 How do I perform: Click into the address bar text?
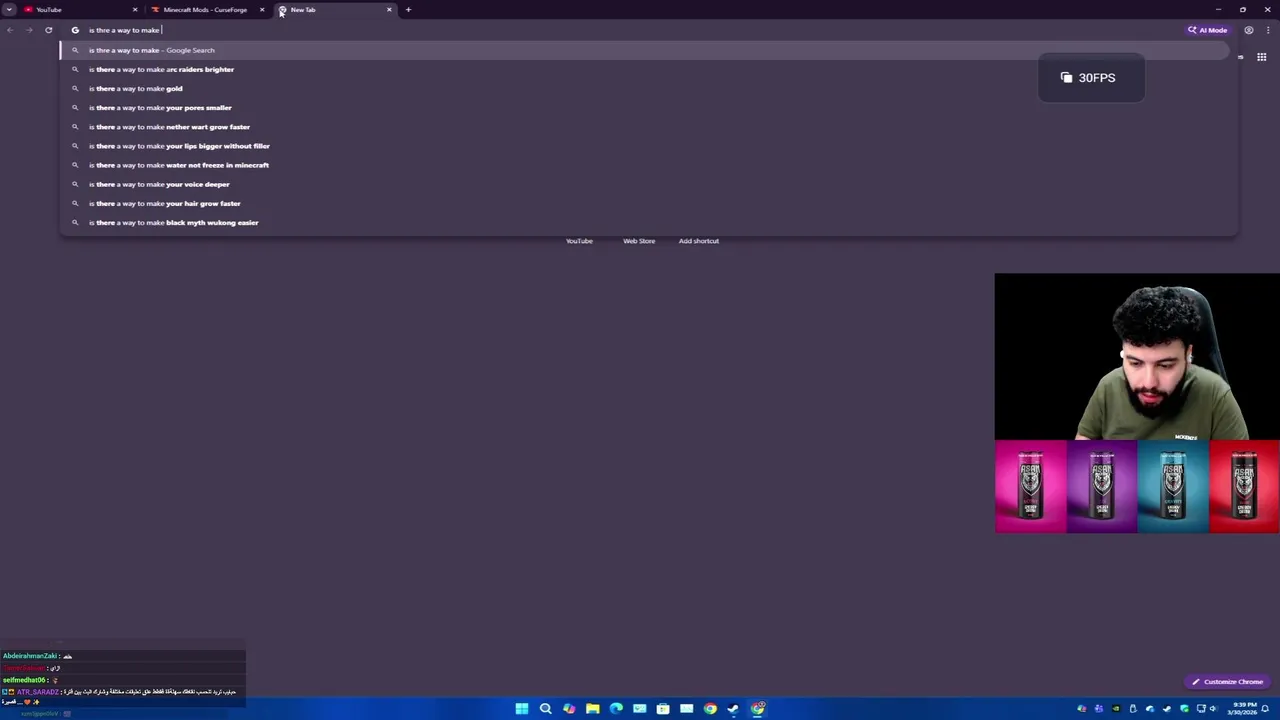[x=125, y=30]
